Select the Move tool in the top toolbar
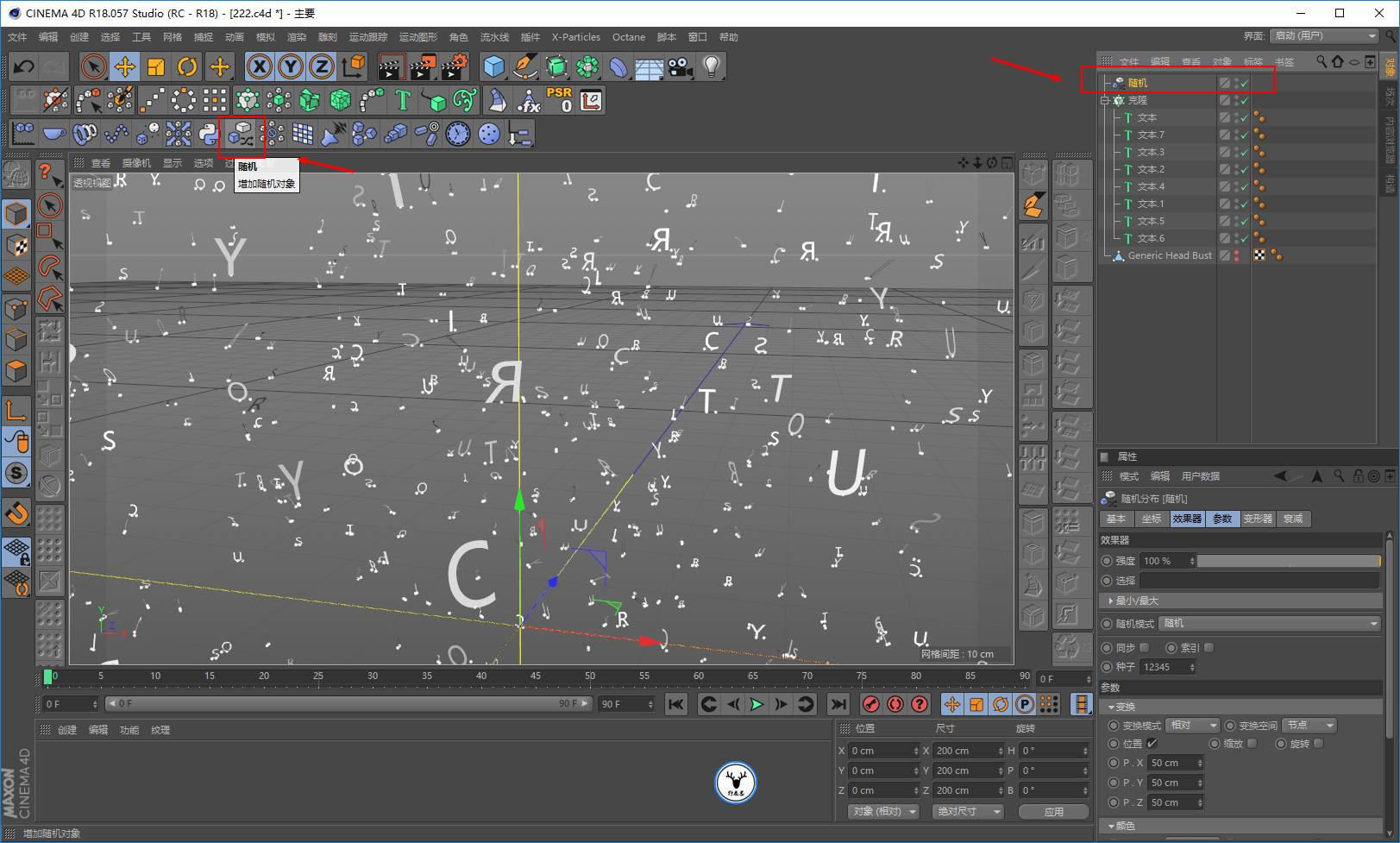The width and height of the screenshot is (1400, 843). [x=125, y=66]
